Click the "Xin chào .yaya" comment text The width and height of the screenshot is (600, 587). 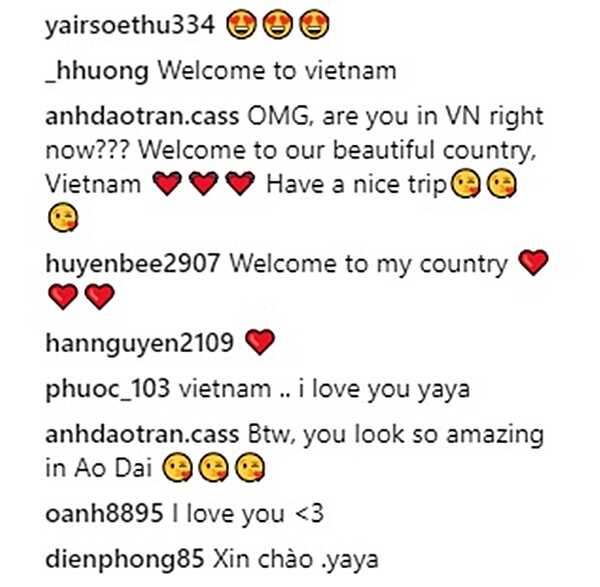point(296,559)
